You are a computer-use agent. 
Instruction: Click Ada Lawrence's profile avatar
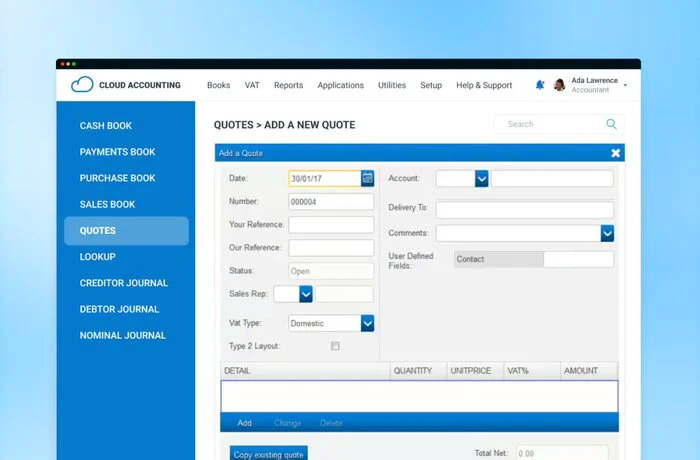click(x=559, y=85)
